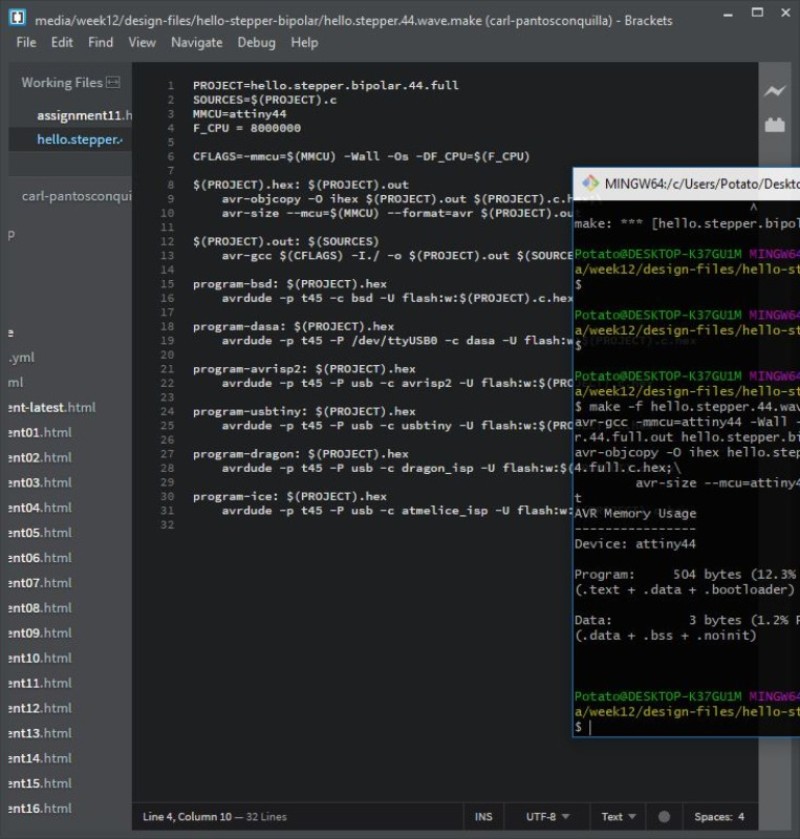Minimize the Brackets window
The image size is (800, 839).
(728, 14)
